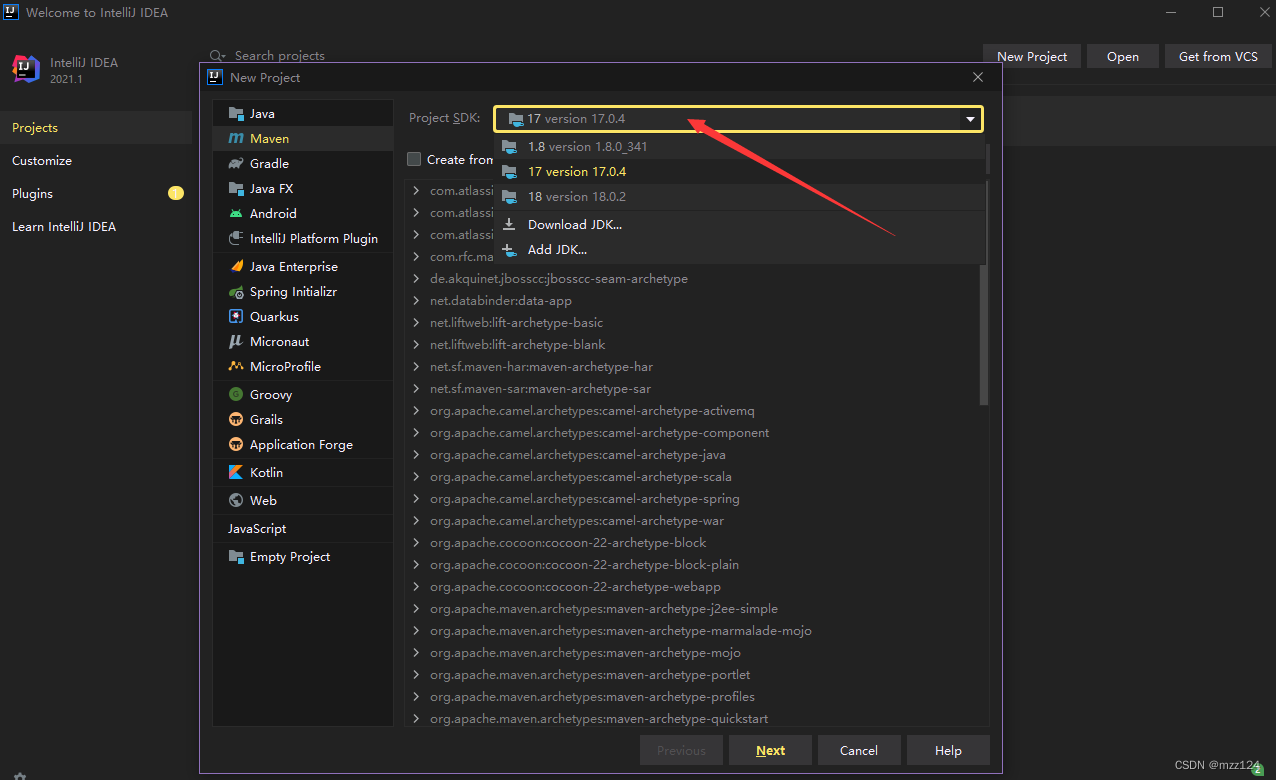Open Projects tab in welcome sidebar

point(96,127)
